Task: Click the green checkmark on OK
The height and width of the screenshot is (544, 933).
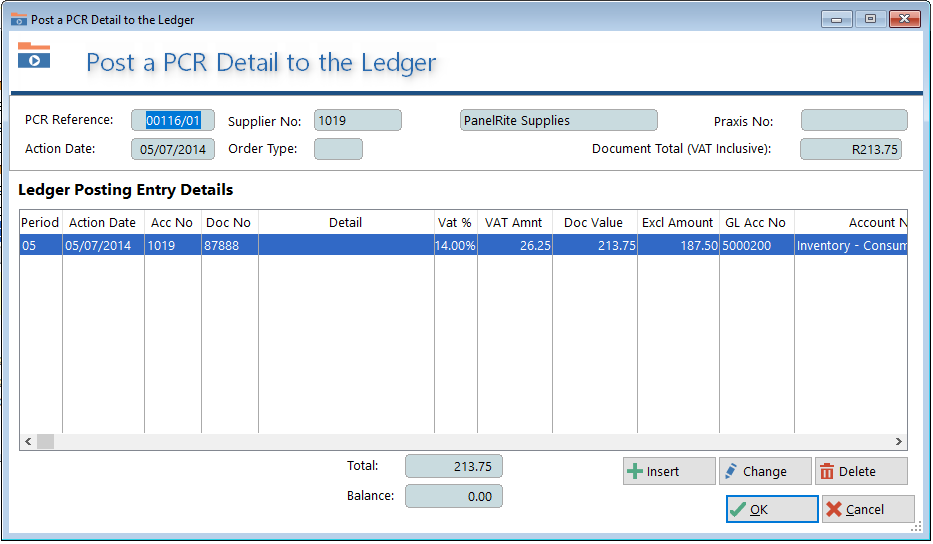Action: (x=738, y=509)
